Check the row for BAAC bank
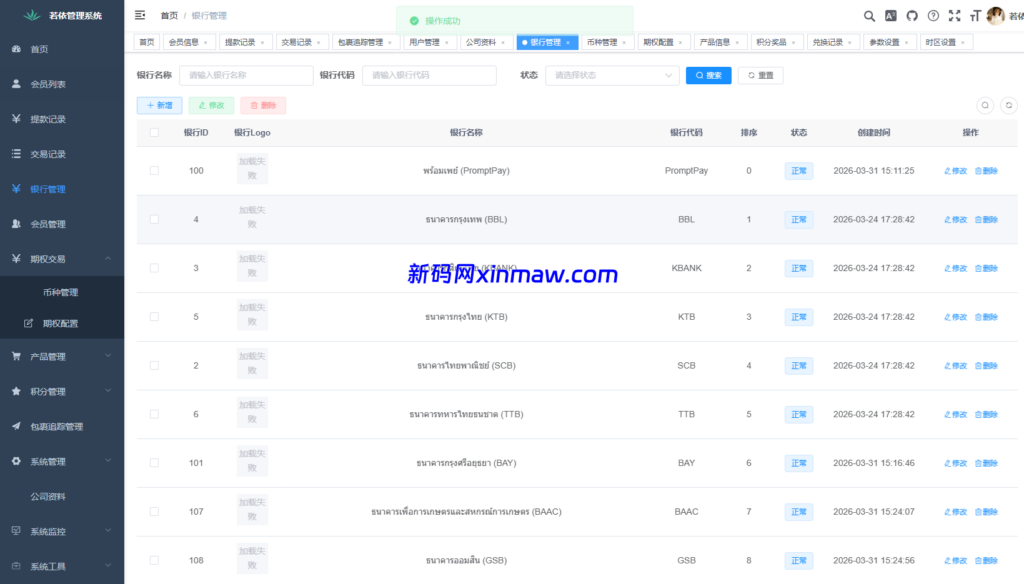The image size is (1024, 584). (x=154, y=511)
